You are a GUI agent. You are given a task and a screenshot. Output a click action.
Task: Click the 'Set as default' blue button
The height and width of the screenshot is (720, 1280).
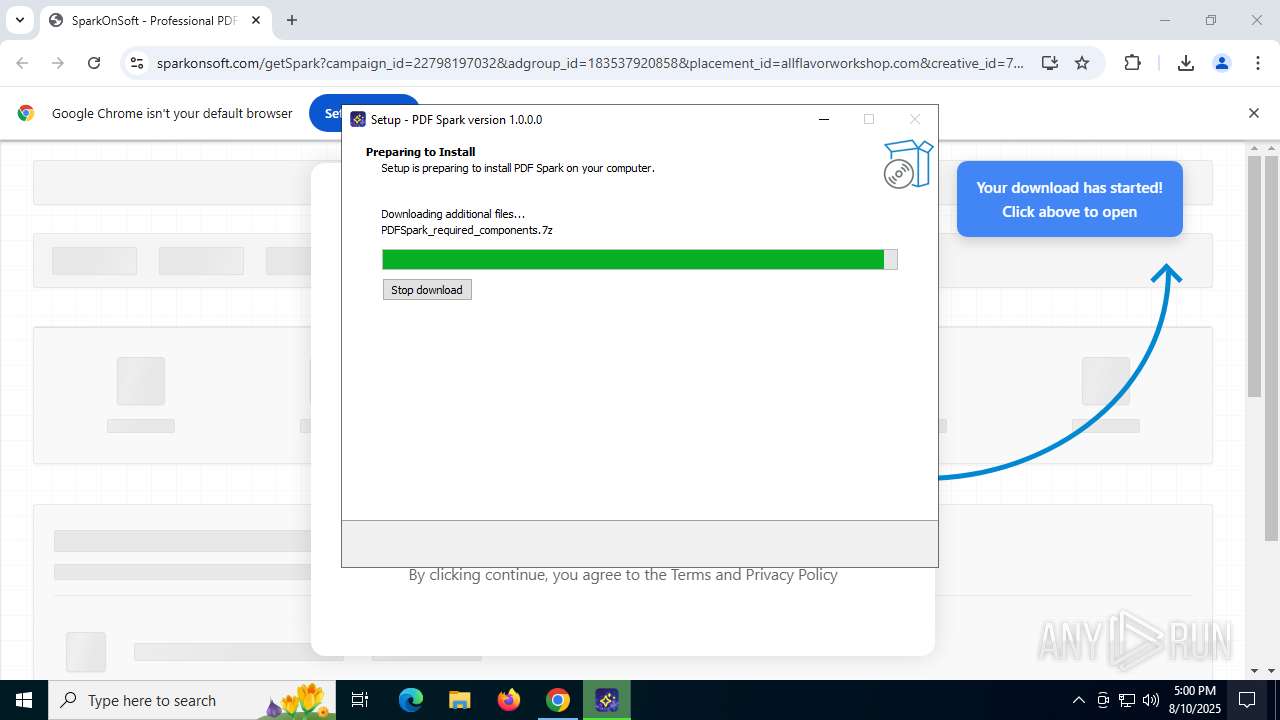pos(326,113)
